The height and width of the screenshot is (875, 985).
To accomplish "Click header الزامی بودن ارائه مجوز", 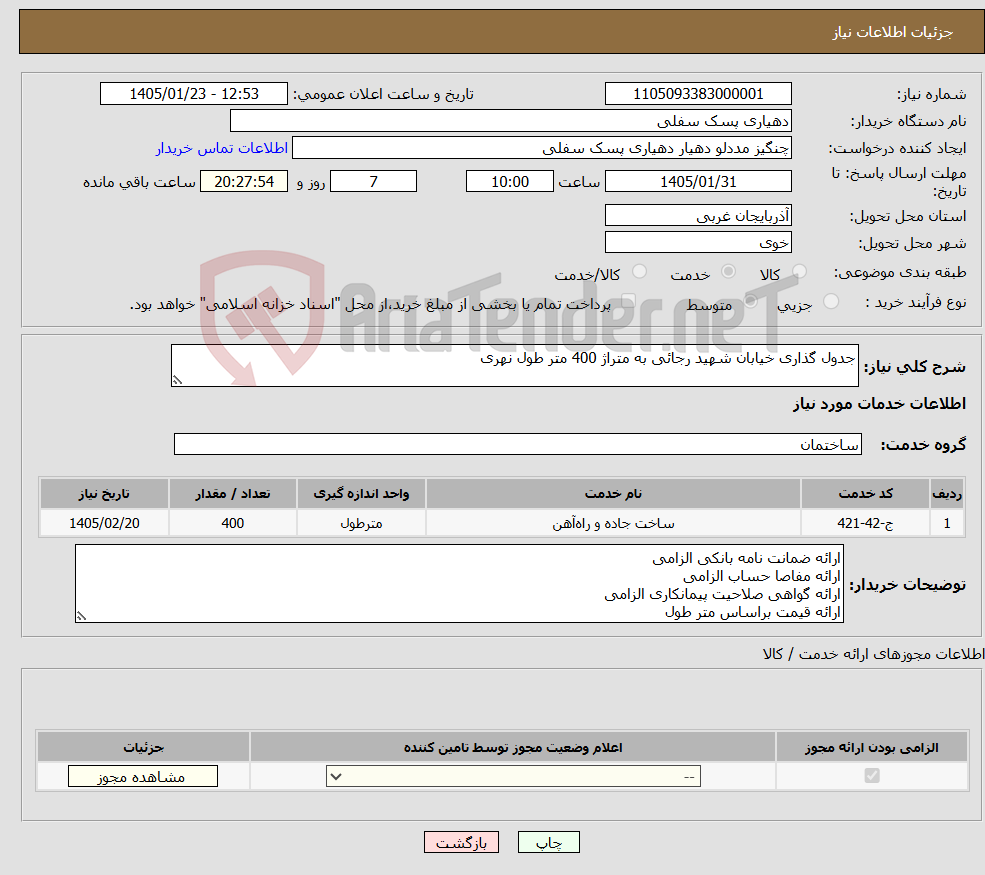I will (872, 747).
